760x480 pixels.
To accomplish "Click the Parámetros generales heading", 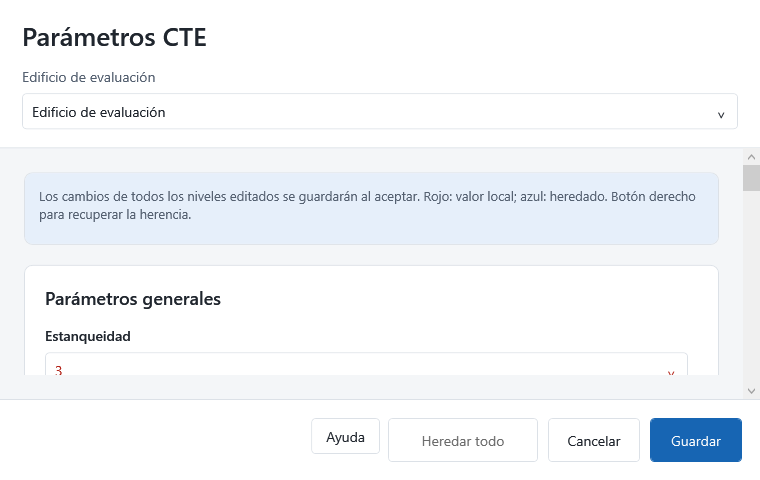I will [133, 299].
